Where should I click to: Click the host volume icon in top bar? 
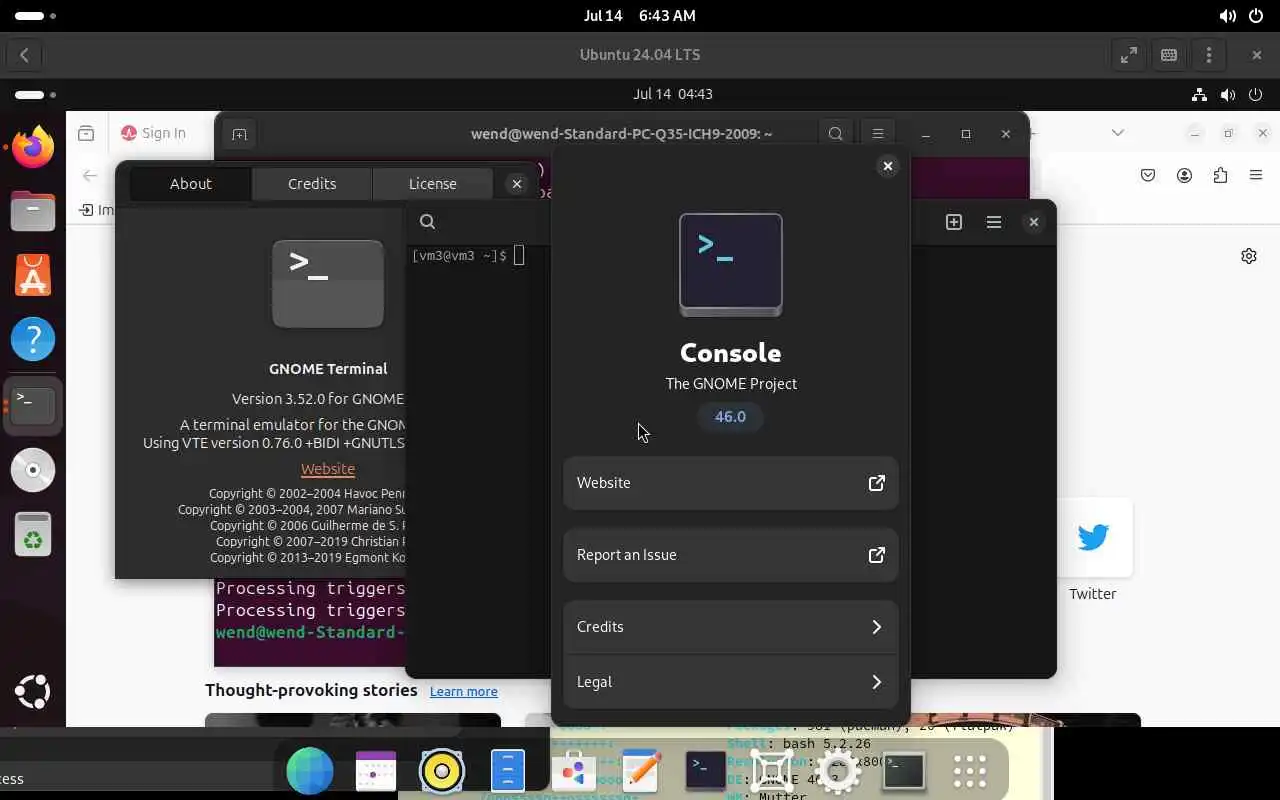1227,16
